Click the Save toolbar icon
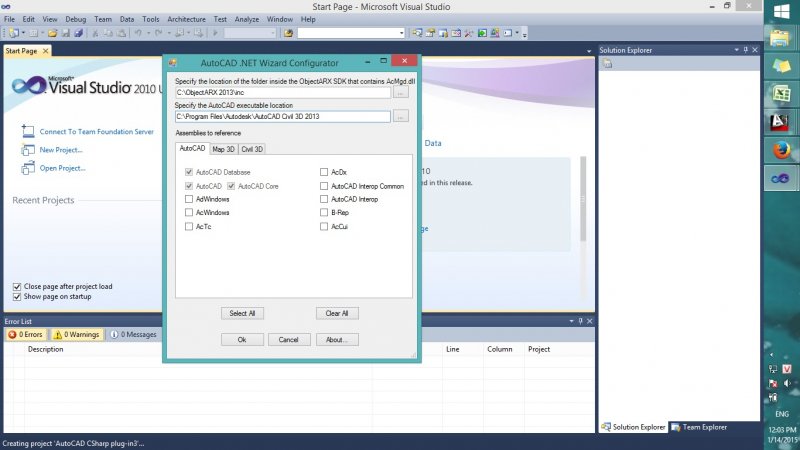This screenshot has height=450, width=800. 65,33
